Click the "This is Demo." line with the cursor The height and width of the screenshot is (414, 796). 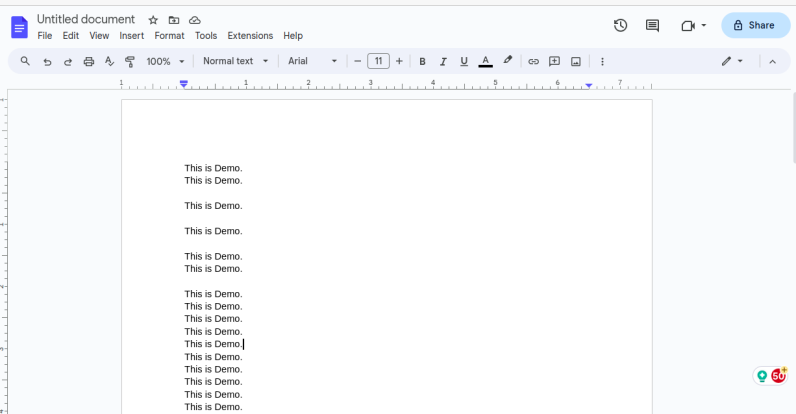pyautogui.click(x=213, y=344)
